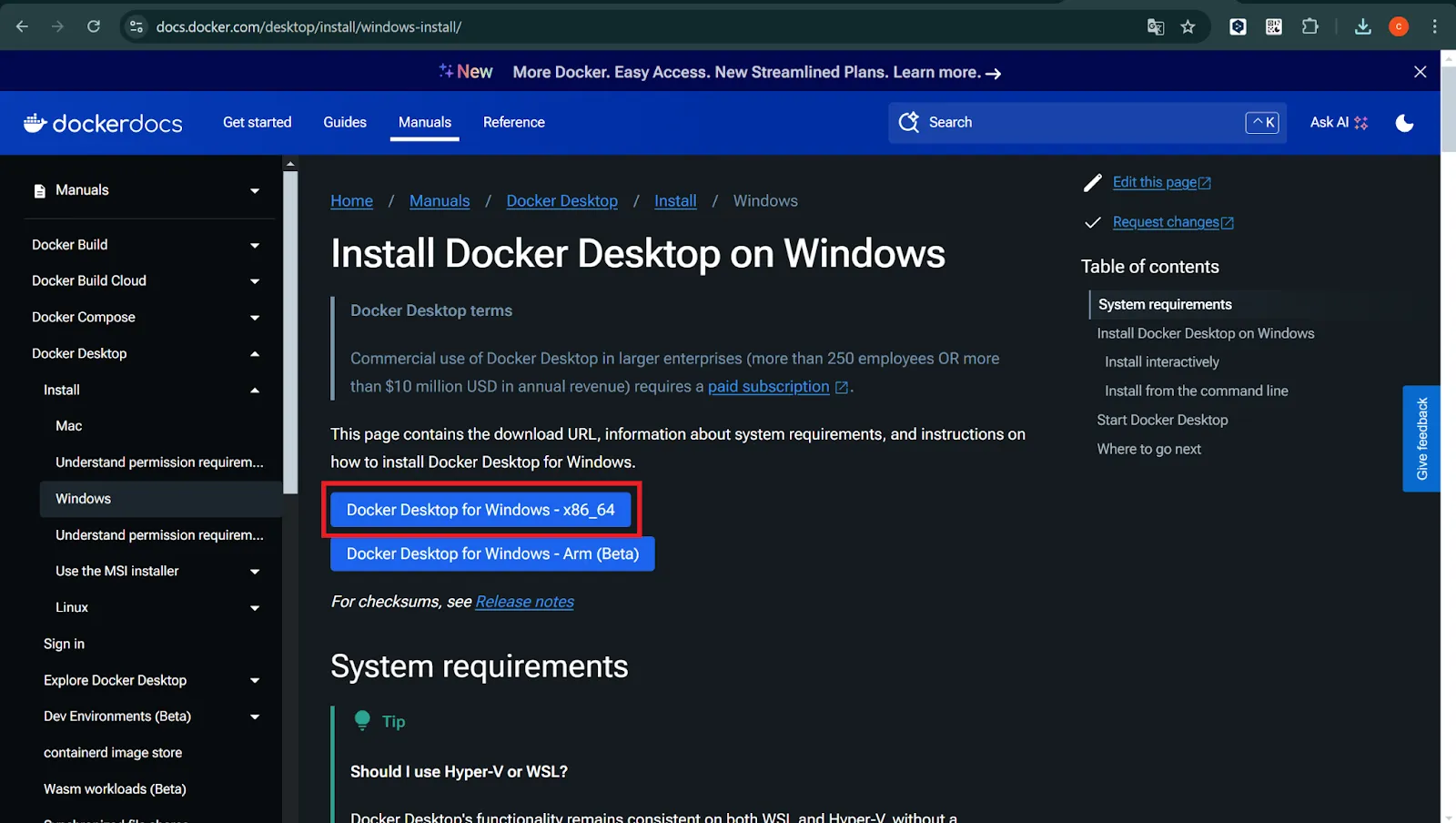
Task: Collapse the Docker Desktop sidebar section
Action: coord(255,353)
